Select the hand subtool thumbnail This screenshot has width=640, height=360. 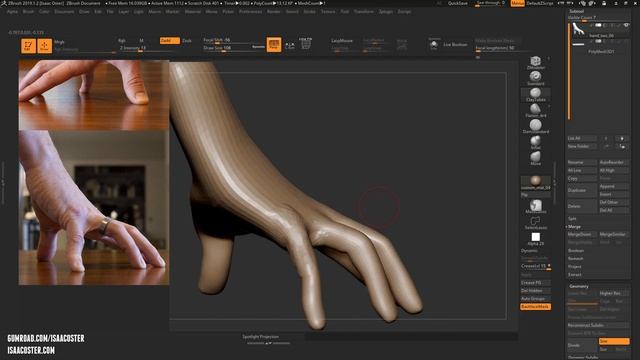tap(578, 29)
